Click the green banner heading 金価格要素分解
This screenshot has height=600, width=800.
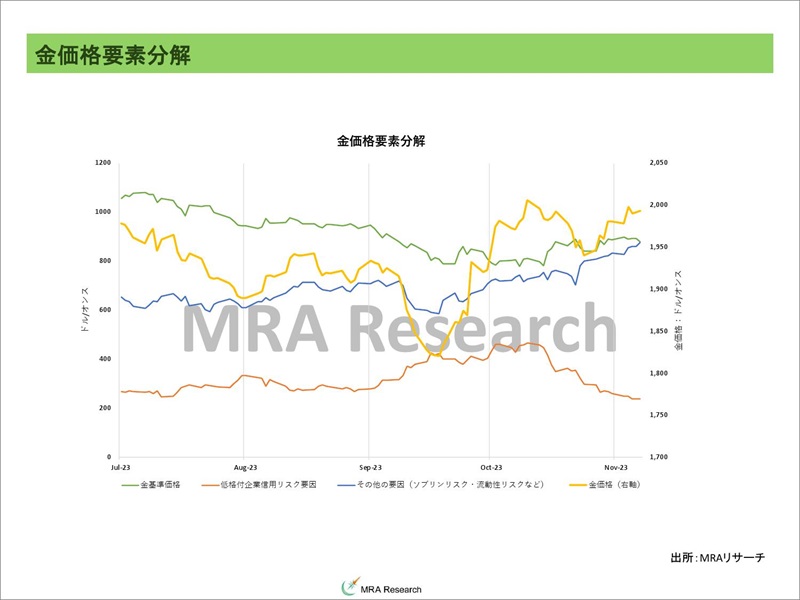pos(113,55)
